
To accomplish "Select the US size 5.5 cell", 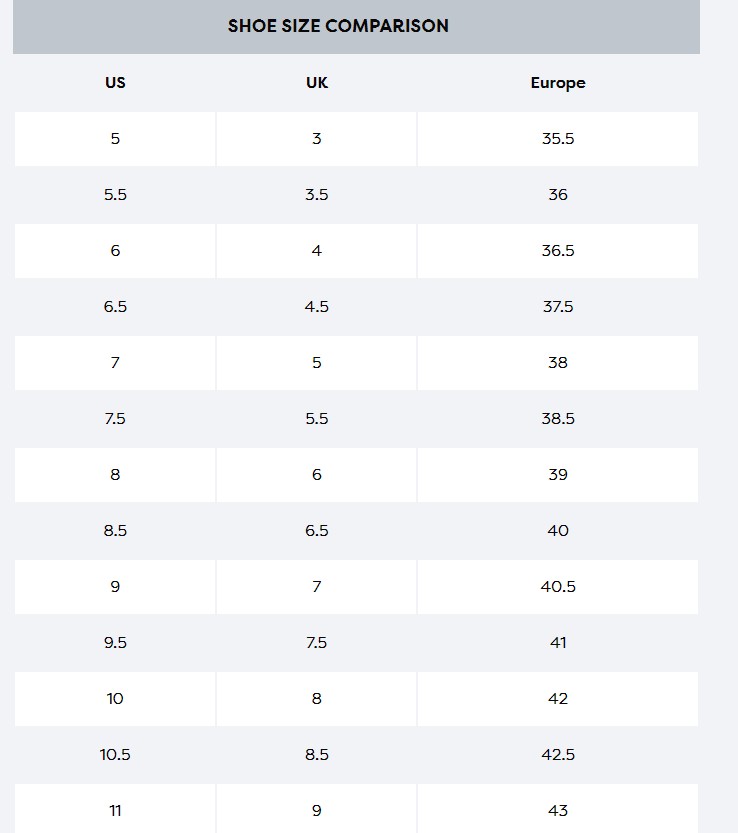I will pyautogui.click(x=115, y=195).
